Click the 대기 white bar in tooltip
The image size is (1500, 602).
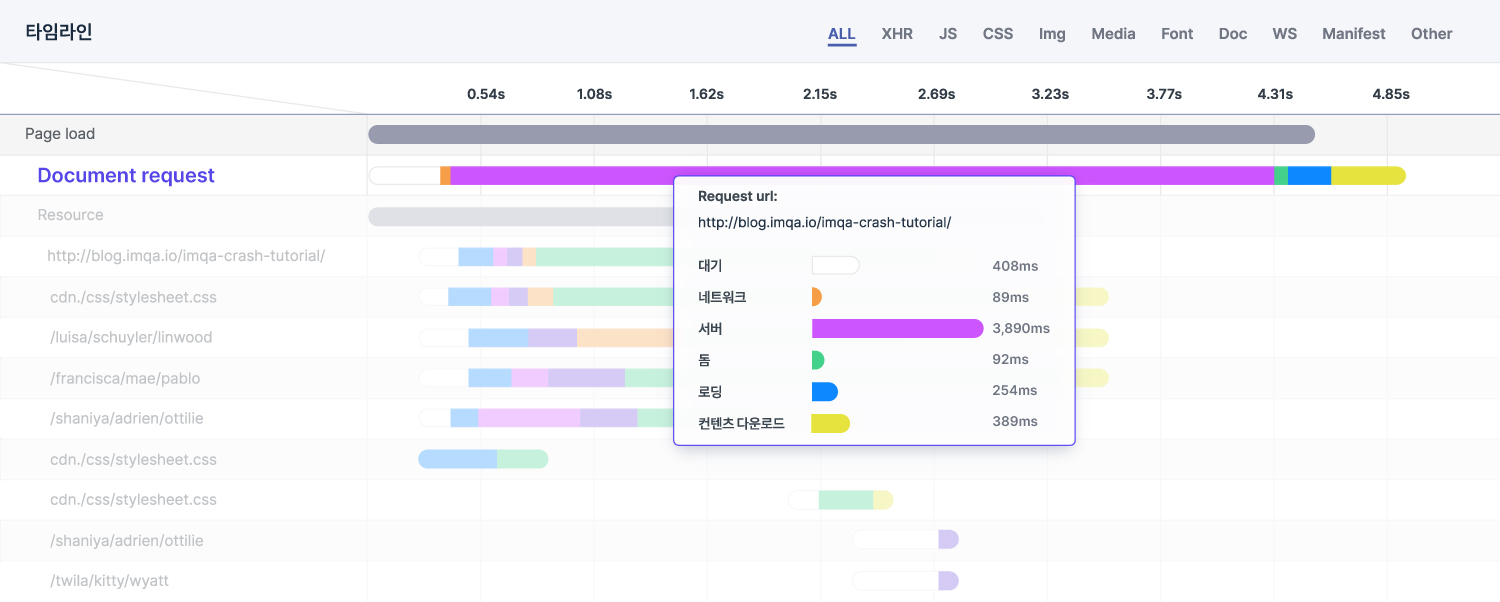(836, 266)
